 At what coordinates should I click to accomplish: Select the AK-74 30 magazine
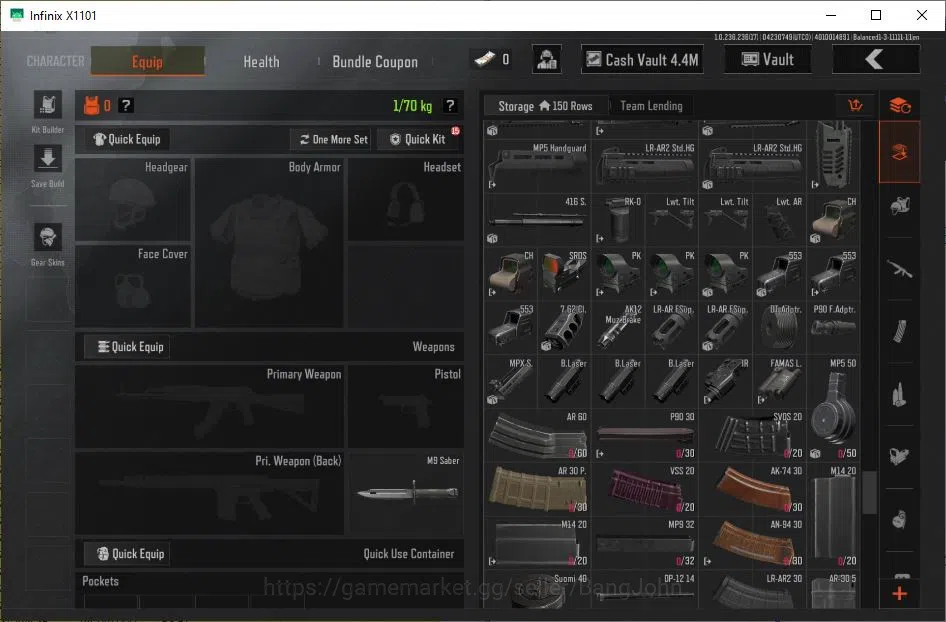point(753,489)
